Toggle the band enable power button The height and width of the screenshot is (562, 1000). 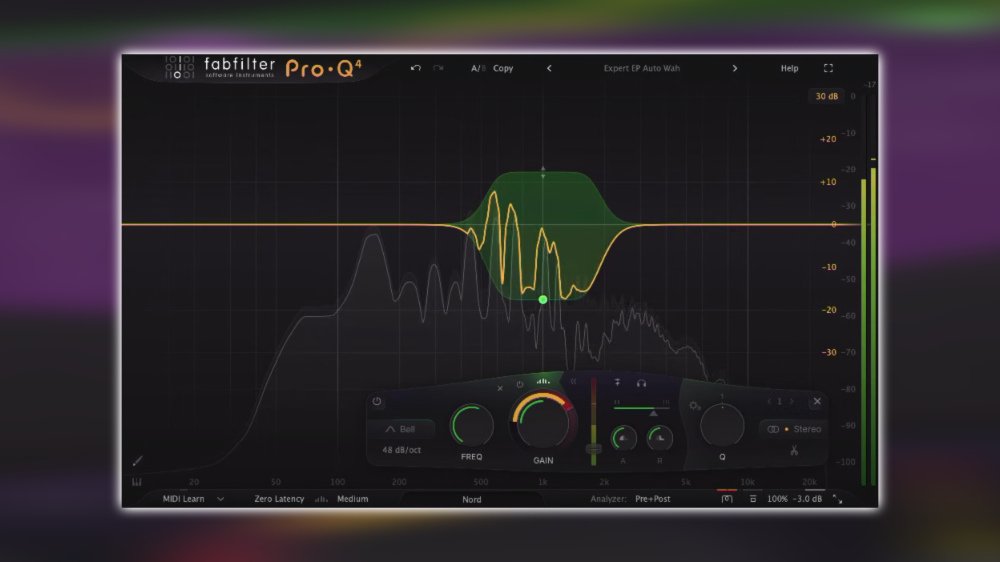point(377,401)
